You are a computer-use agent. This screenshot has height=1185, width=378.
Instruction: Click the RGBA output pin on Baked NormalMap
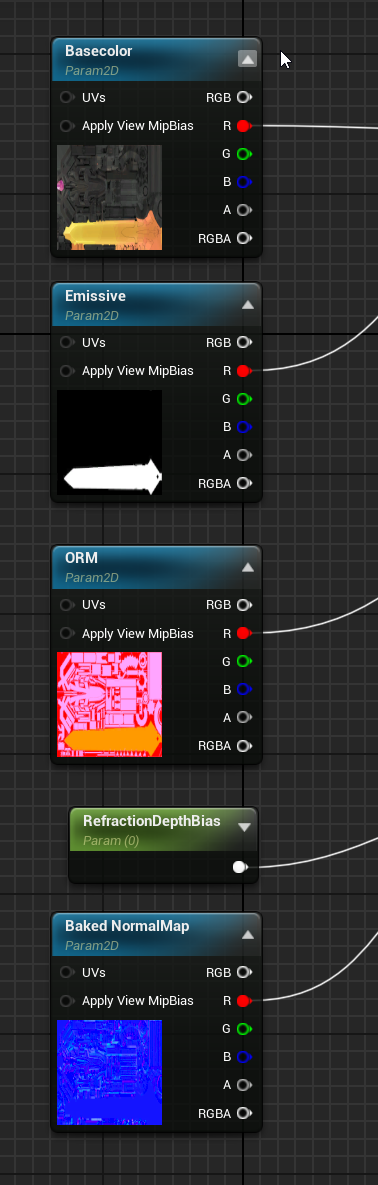(243, 1113)
